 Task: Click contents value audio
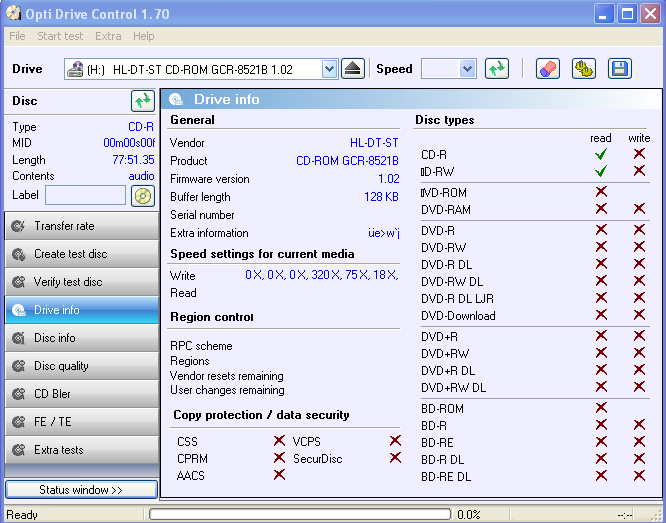coord(141,176)
